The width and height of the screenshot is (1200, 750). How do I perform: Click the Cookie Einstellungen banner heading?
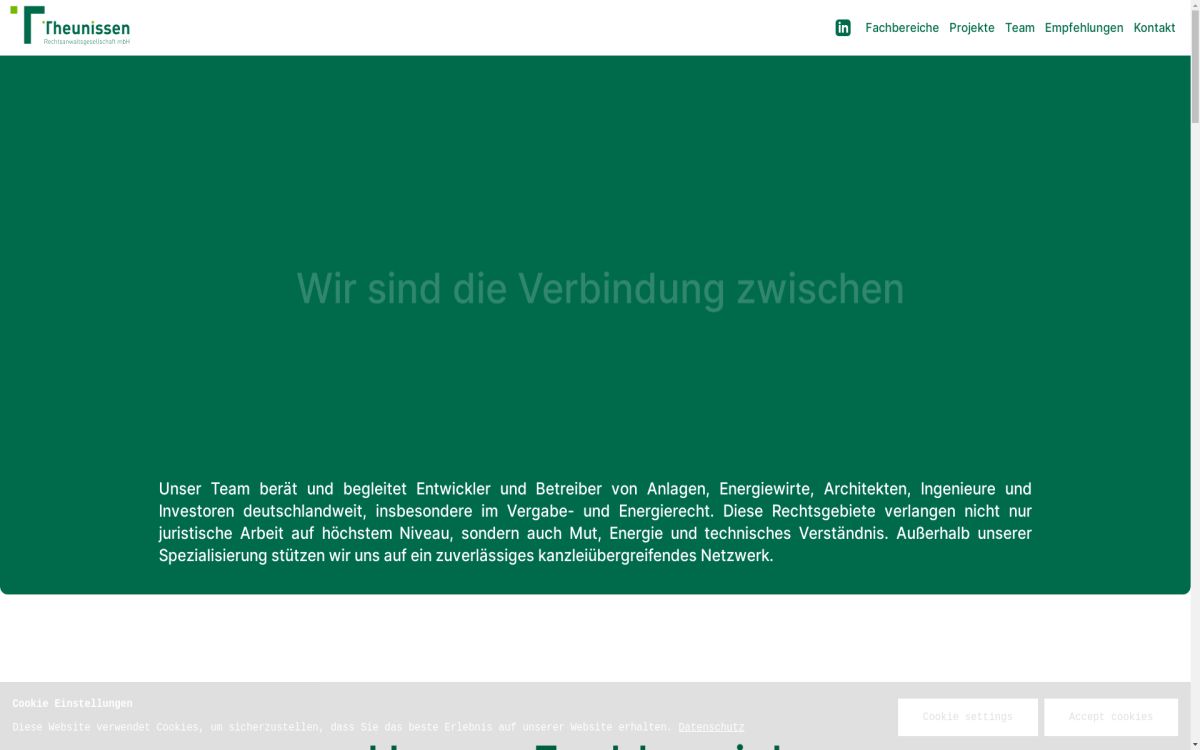click(72, 703)
